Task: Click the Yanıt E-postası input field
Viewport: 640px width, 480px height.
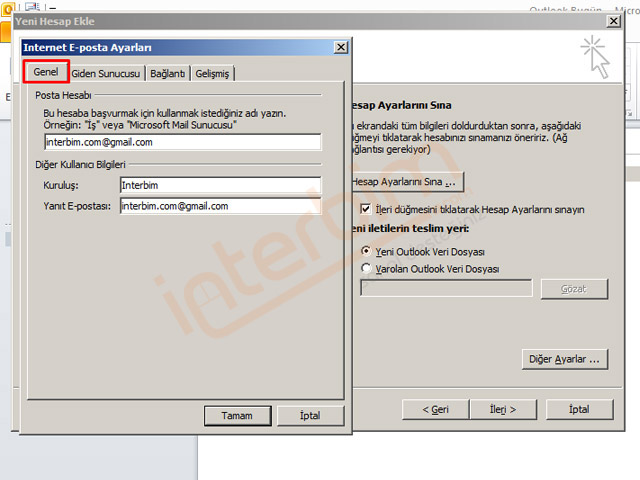Action: [x=219, y=206]
